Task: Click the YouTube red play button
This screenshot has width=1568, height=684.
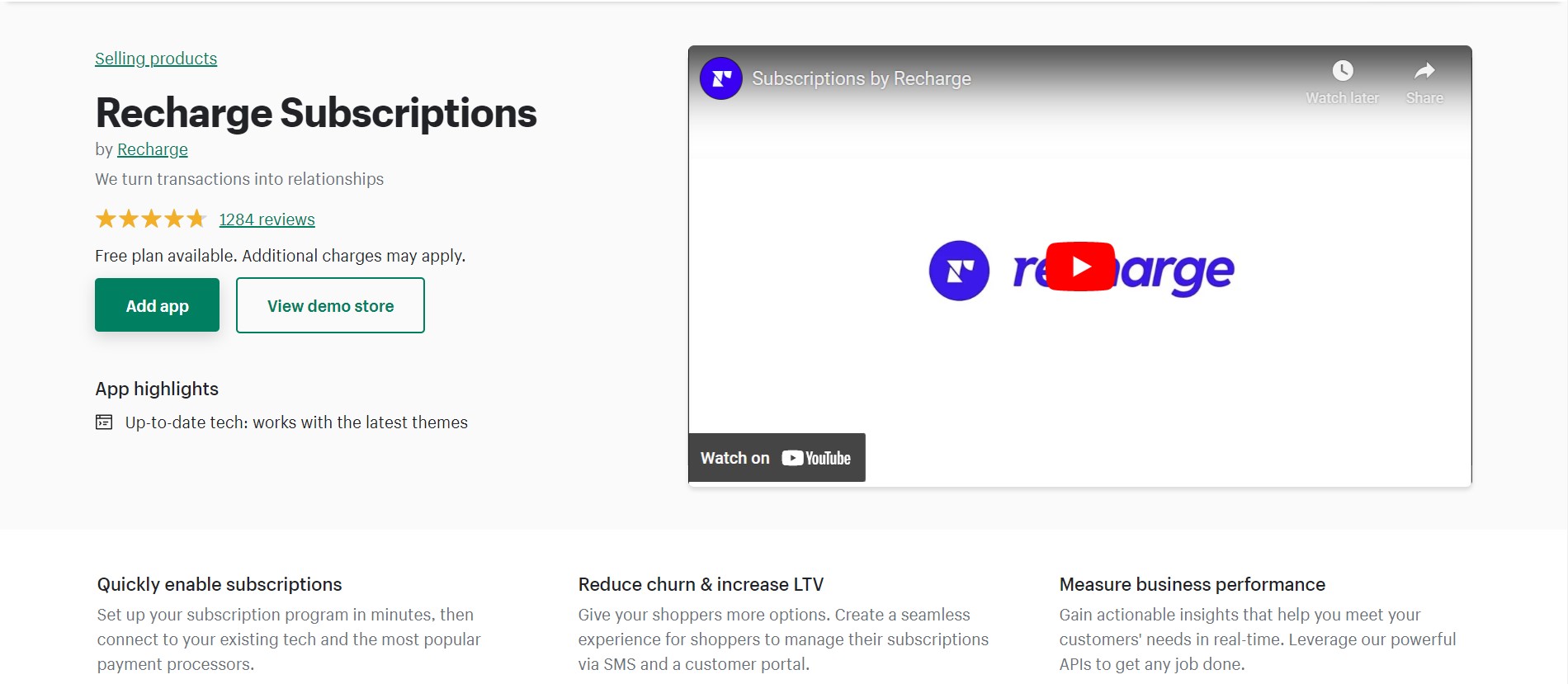Action: [x=1080, y=267]
